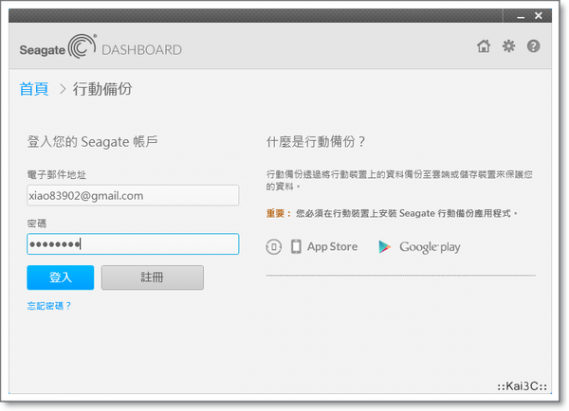Click the Google Play triangle icon
The height and width of the screenshot is (411, 569).
pos(384,247)
